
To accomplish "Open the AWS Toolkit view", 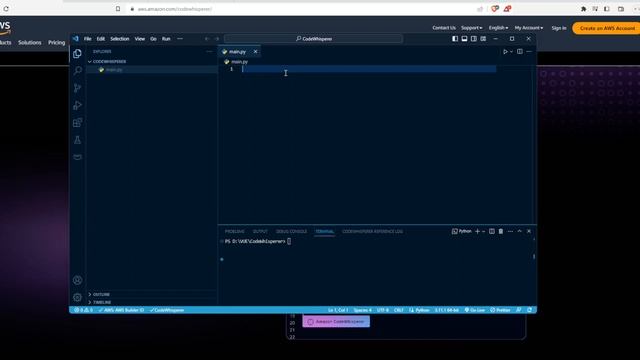I will 77,157.
